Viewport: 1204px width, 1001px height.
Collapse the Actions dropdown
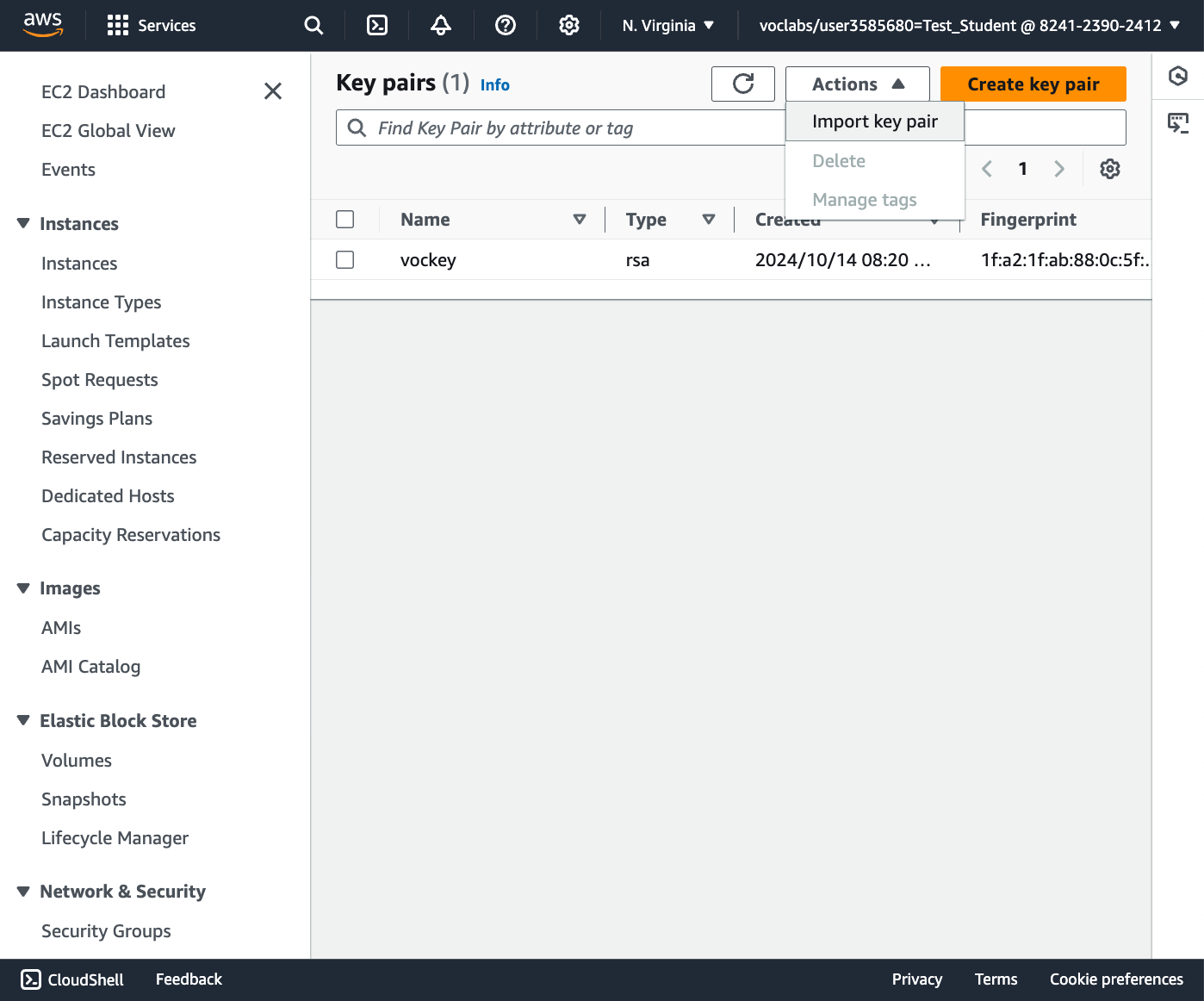(858, 84)
